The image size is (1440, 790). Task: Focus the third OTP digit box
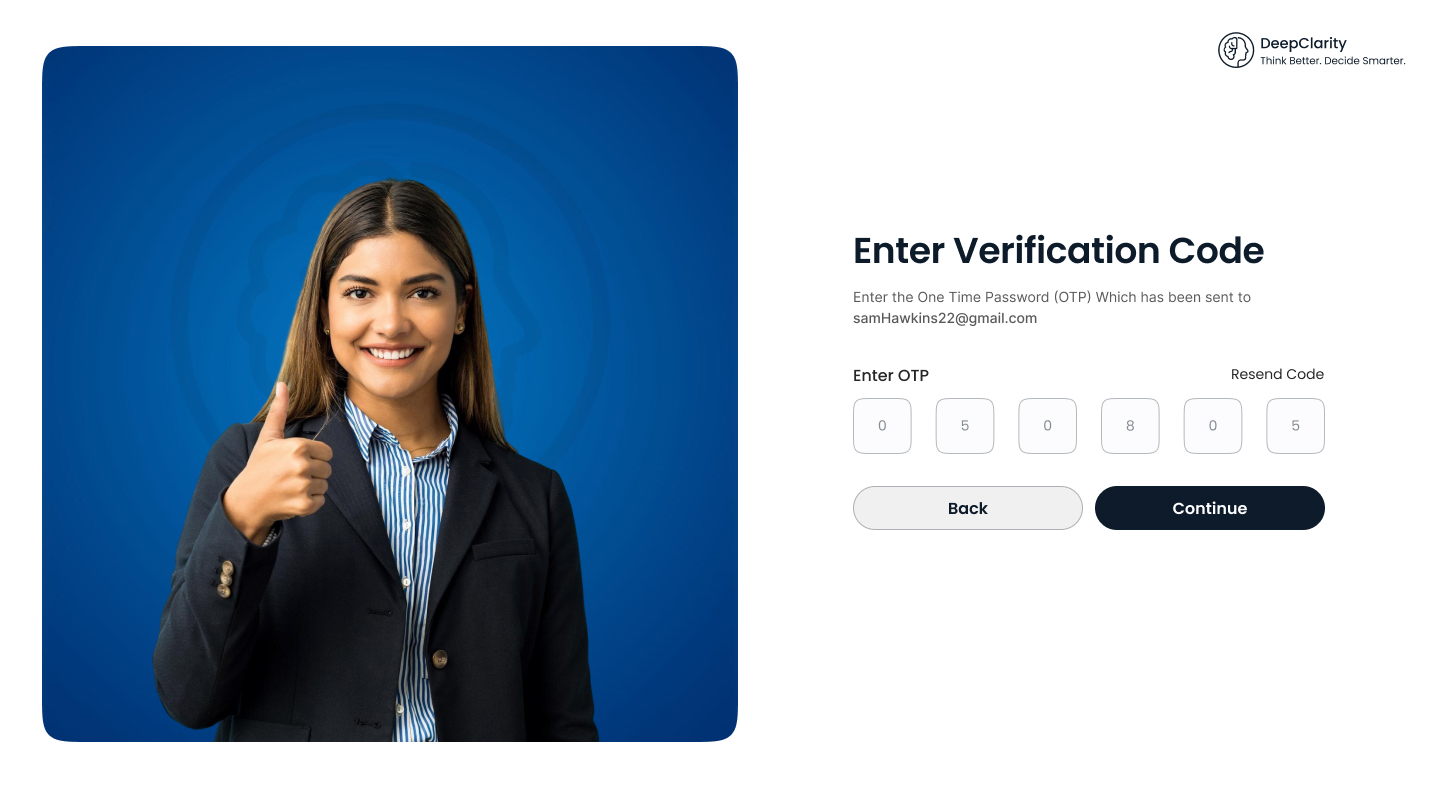coord(1048,426)
